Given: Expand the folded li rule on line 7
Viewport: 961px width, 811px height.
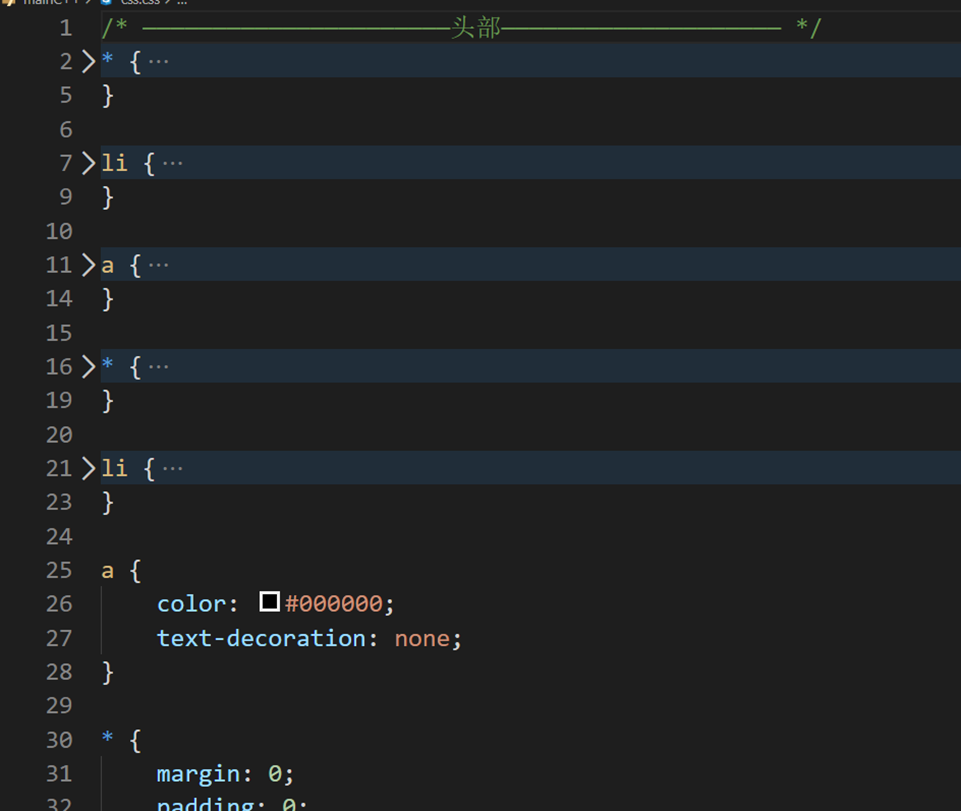Looking at the screenshot, I should [88, 162].
